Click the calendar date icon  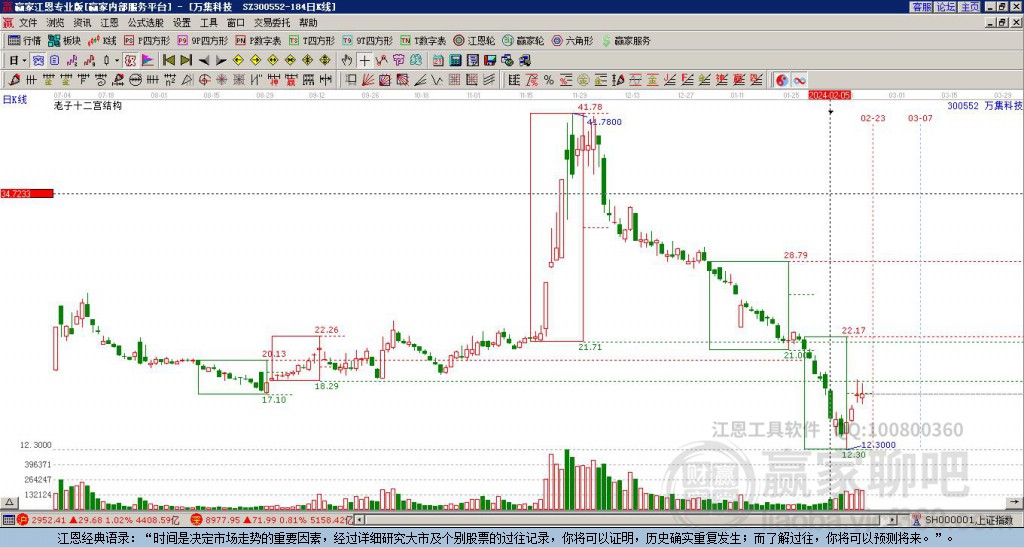click(438, 61)
